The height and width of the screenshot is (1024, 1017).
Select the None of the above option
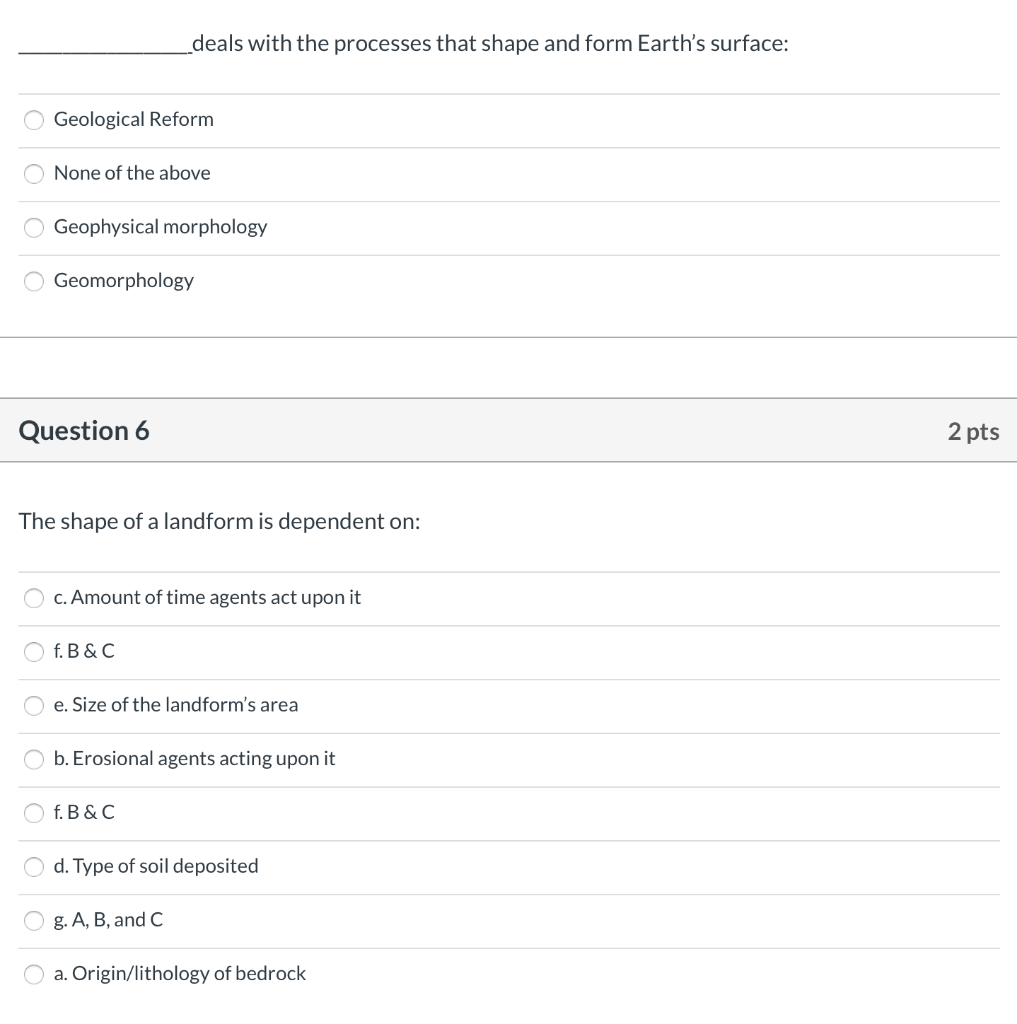[x=132, y=173]
